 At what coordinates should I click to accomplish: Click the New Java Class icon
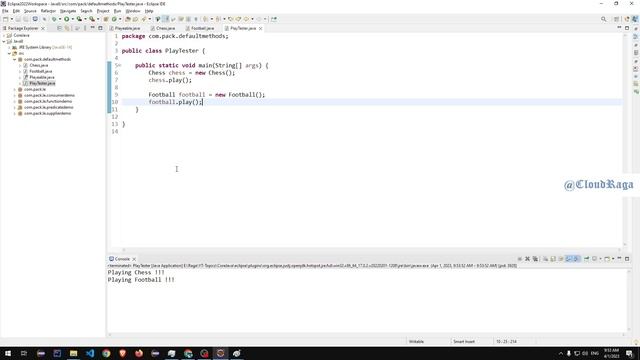point(114,19)
